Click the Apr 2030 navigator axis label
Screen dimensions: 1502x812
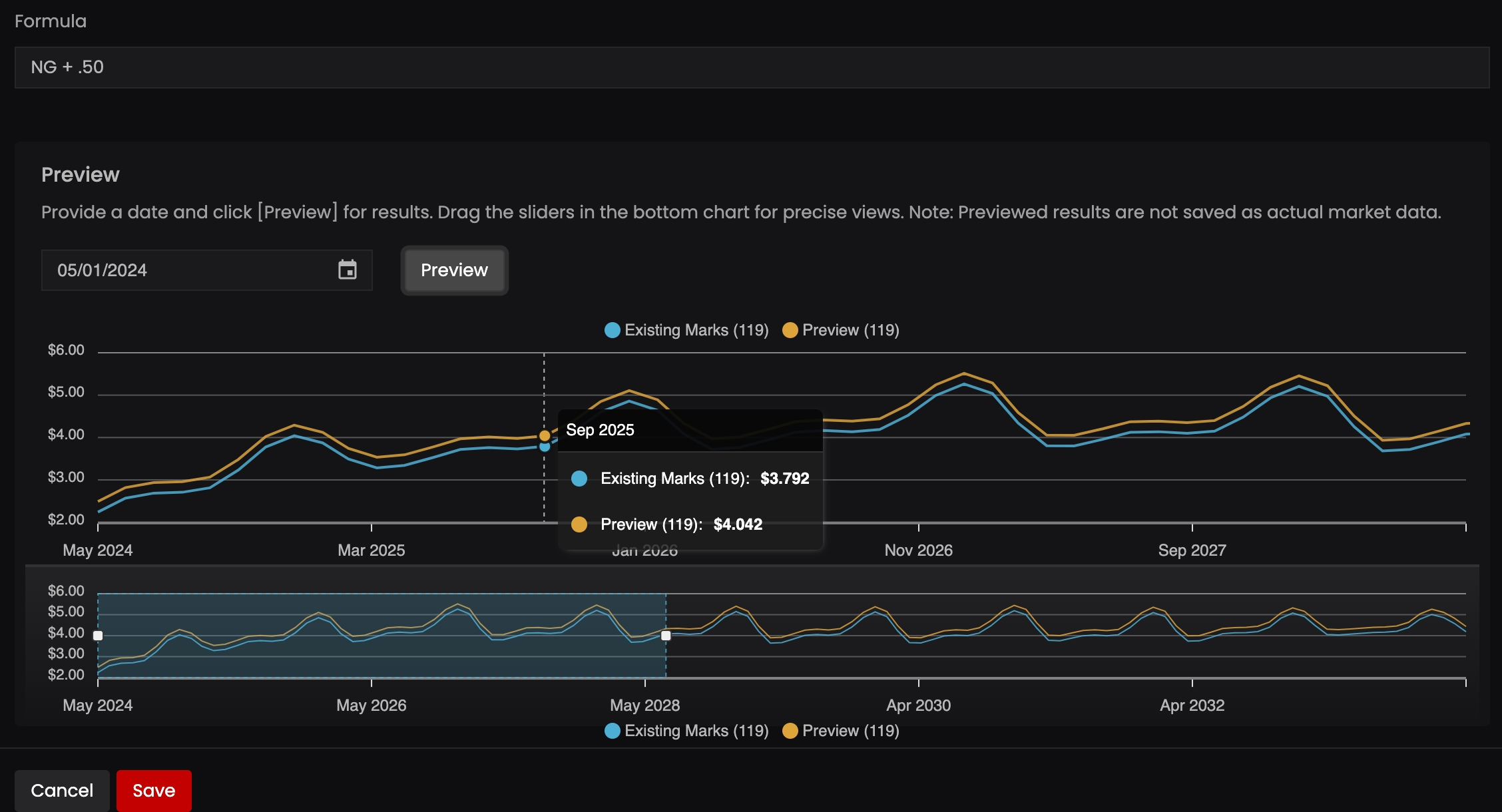(918, 706)
